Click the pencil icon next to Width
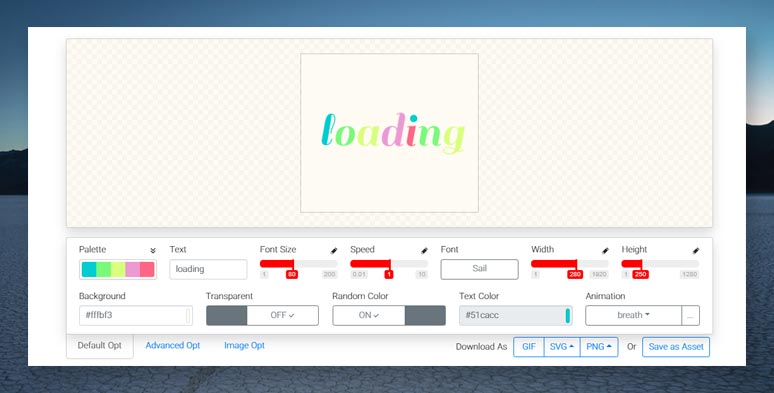Viewport: 774px width, 393px height. (x=605, y=251)
